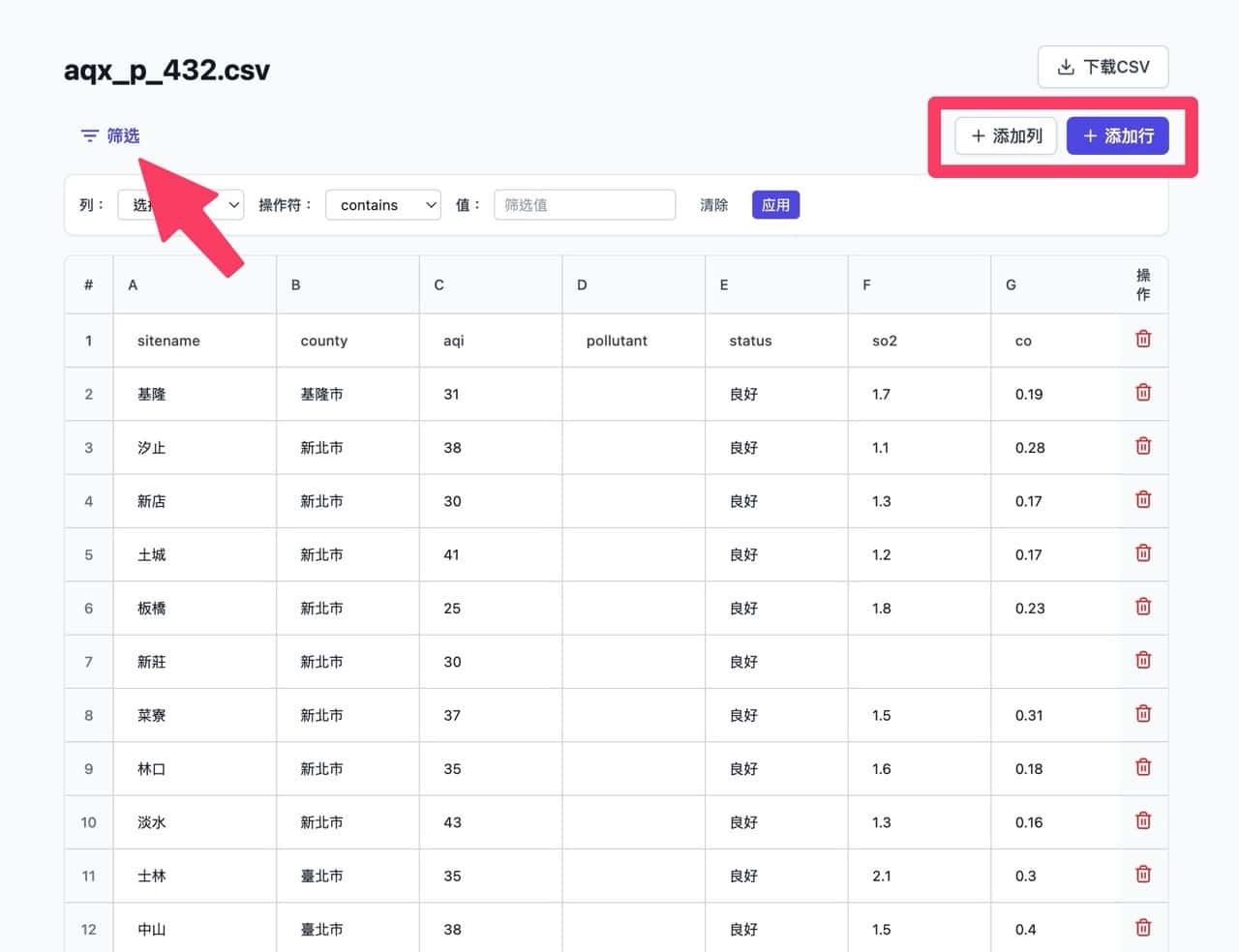Add a new column with 添加列

click(1006, 136)
